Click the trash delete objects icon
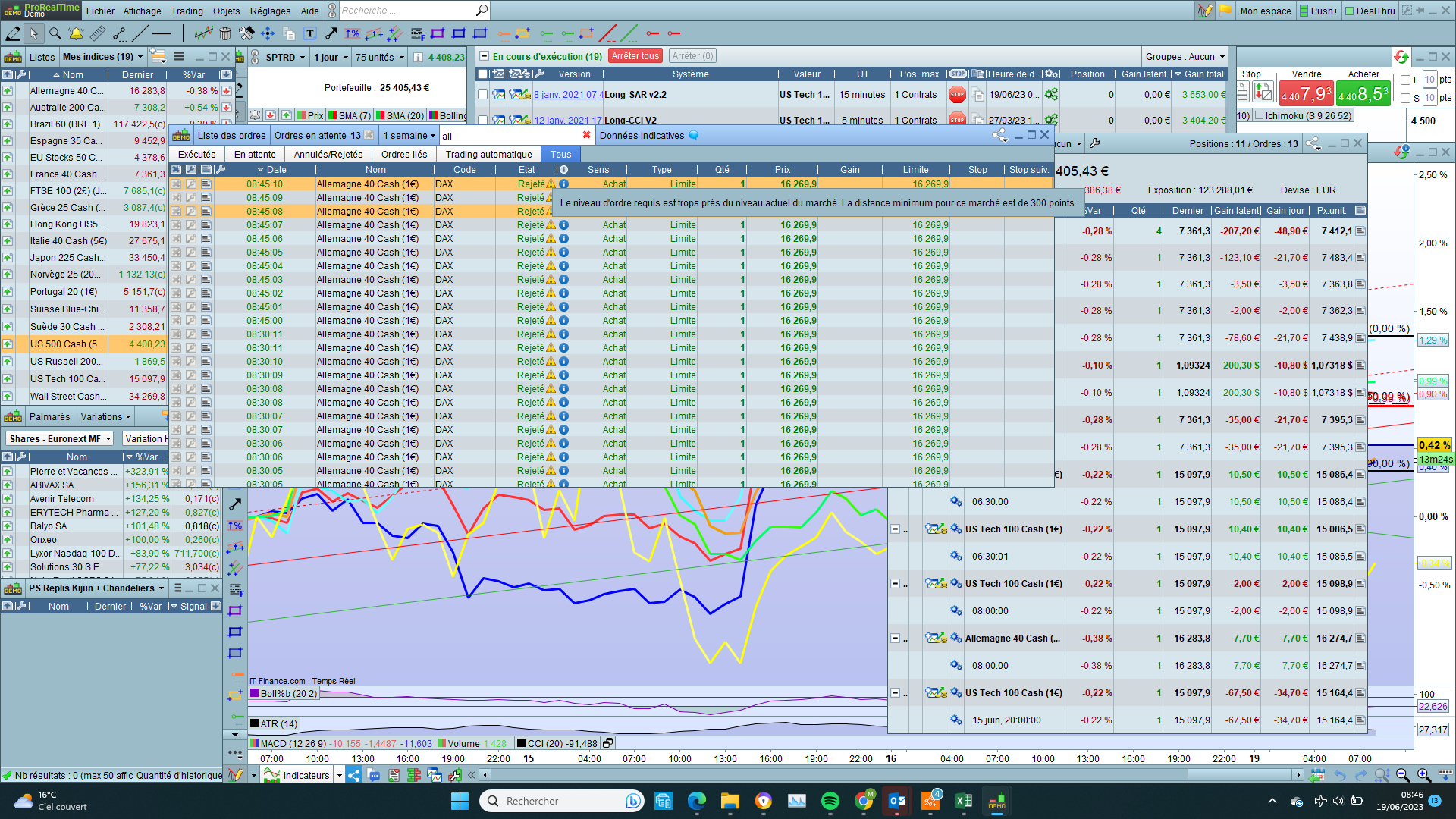This screenshot has height=819, width=1456. (x=225, y=33)
